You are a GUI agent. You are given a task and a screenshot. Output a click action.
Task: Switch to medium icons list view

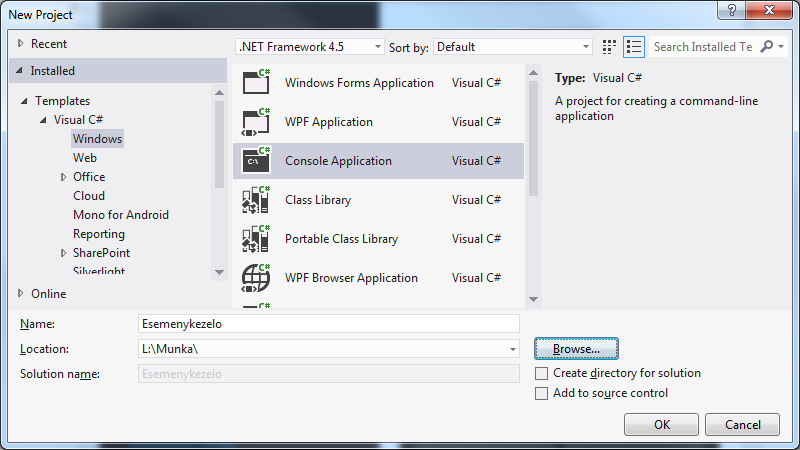(634, 47)
